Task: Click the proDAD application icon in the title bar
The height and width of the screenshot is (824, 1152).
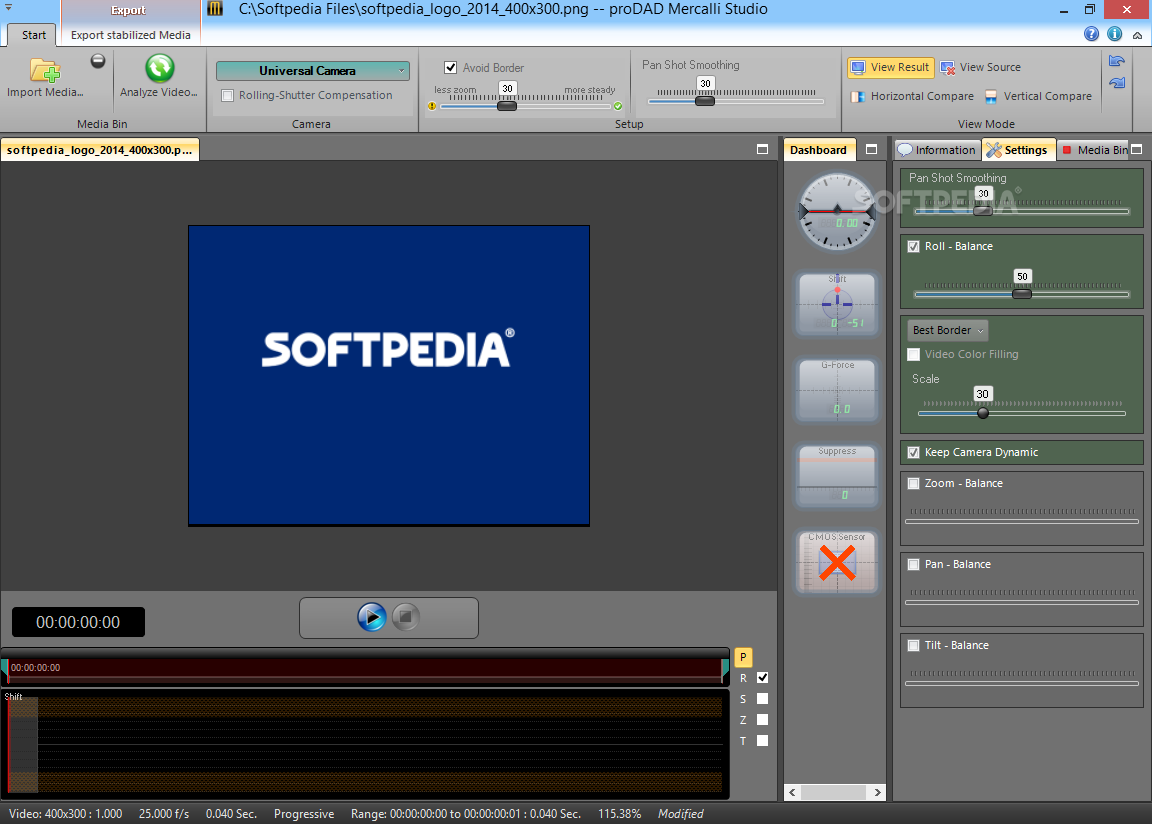Action: pos(215,9)
